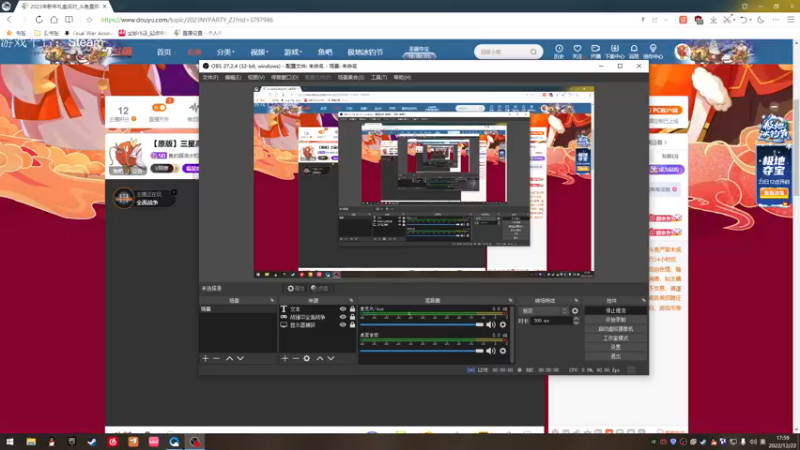The width and height of the screenshot is (800, 450).
Task: Click Start Virtual Camera in OBS controls
Action: coord(615,329)
